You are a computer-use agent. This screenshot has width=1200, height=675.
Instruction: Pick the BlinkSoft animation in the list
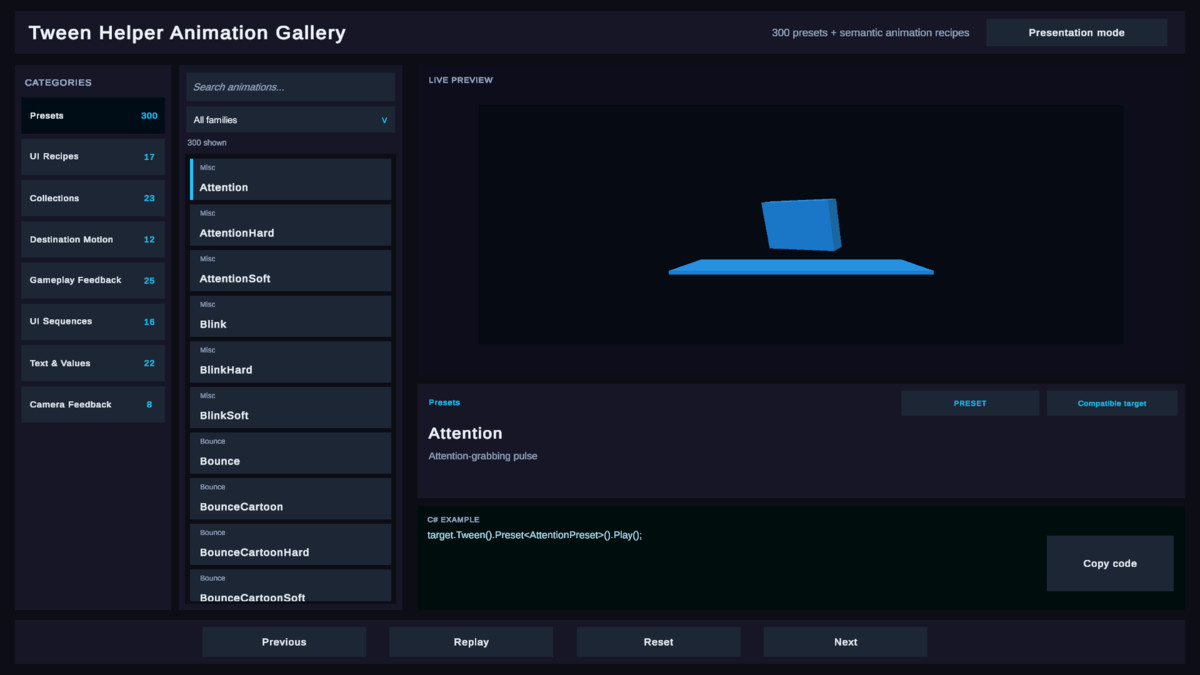pyautogui.click(x=290, y=408)
